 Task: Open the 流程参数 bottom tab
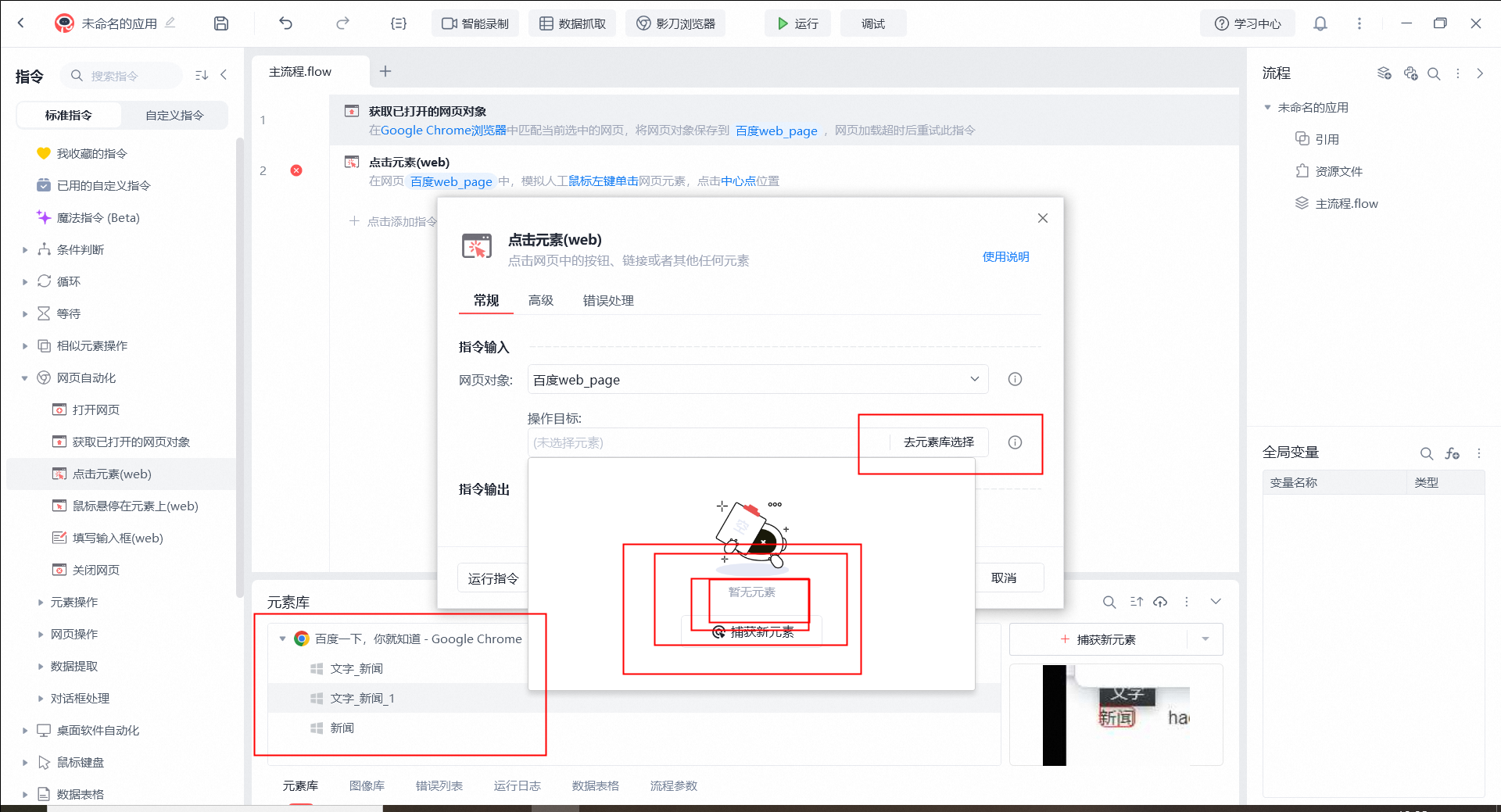[673, 785]
